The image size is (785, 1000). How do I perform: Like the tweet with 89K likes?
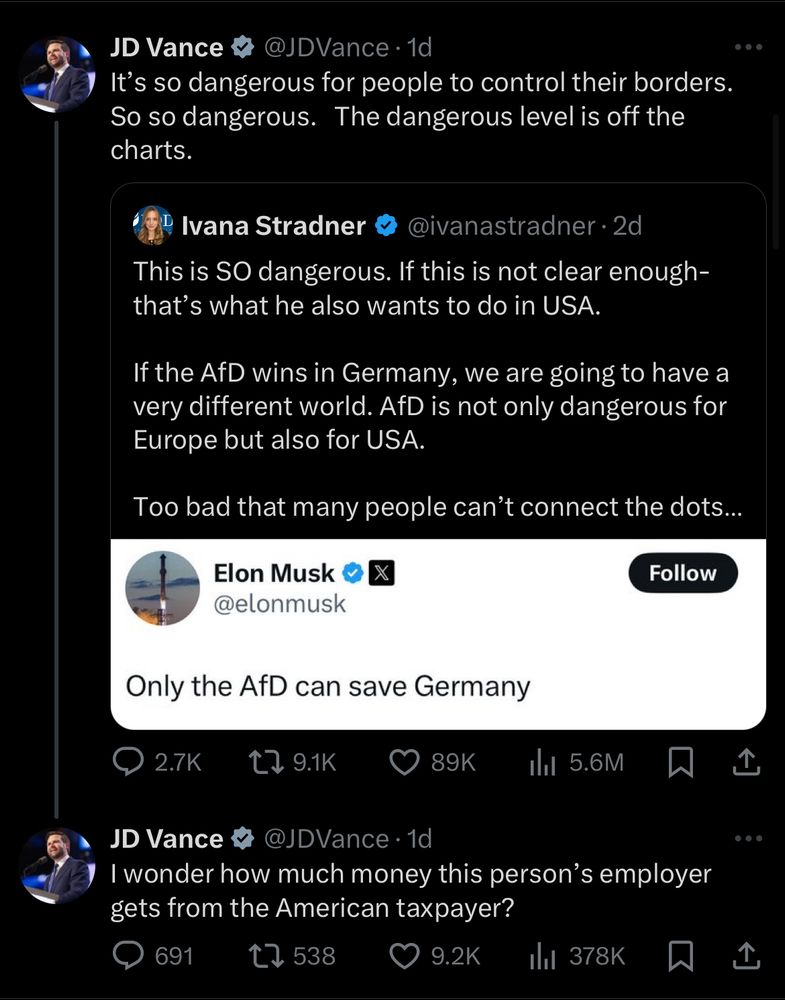click(432, 762)
